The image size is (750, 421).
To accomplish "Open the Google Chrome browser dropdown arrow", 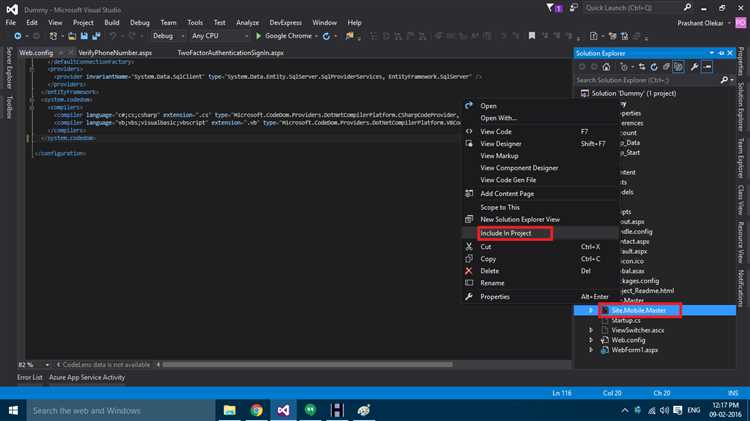I will [316, 36].
